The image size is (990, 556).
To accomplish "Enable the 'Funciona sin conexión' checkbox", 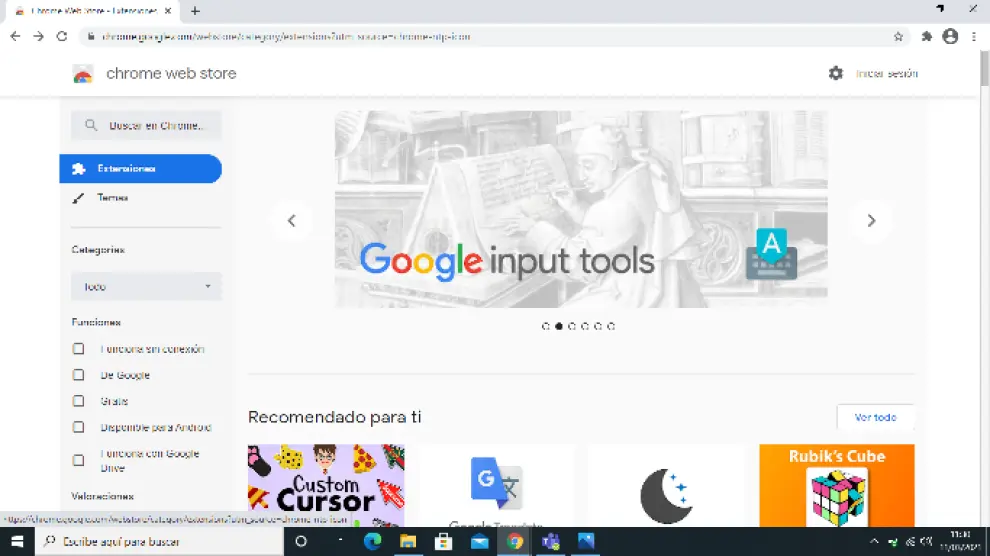I will [x=78, y=349].
